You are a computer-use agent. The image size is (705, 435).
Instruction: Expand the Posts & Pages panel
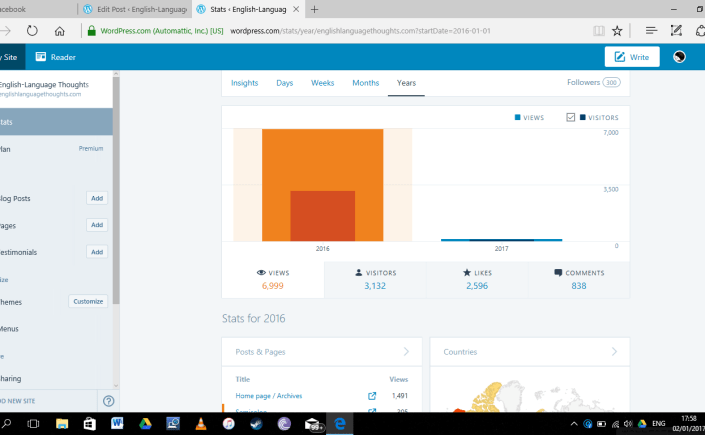(405, 352)
